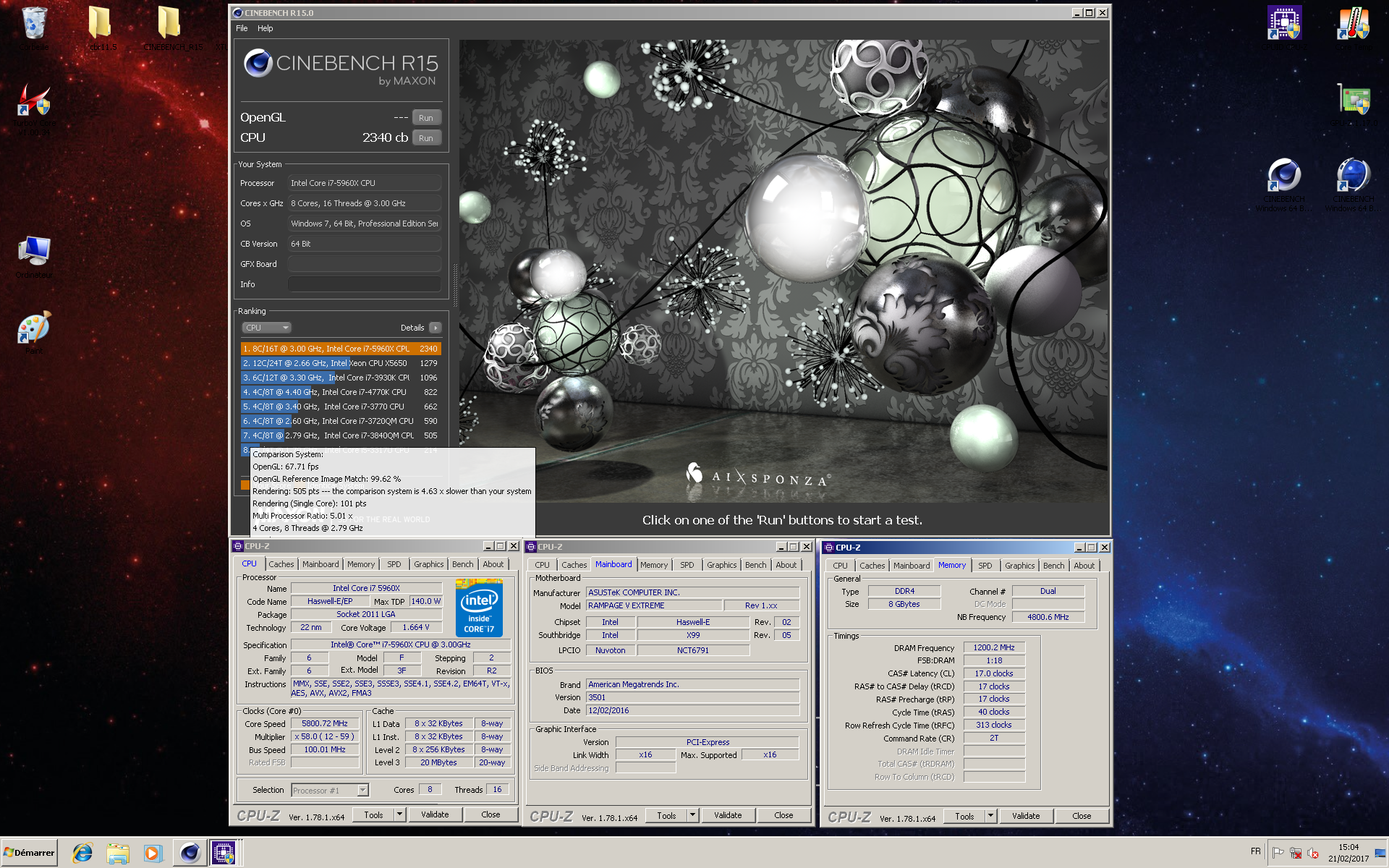Select ranking row 'Intel Core i7-3840QM' 505
This screenshot has width=1389, height=868.
[340, 435]
